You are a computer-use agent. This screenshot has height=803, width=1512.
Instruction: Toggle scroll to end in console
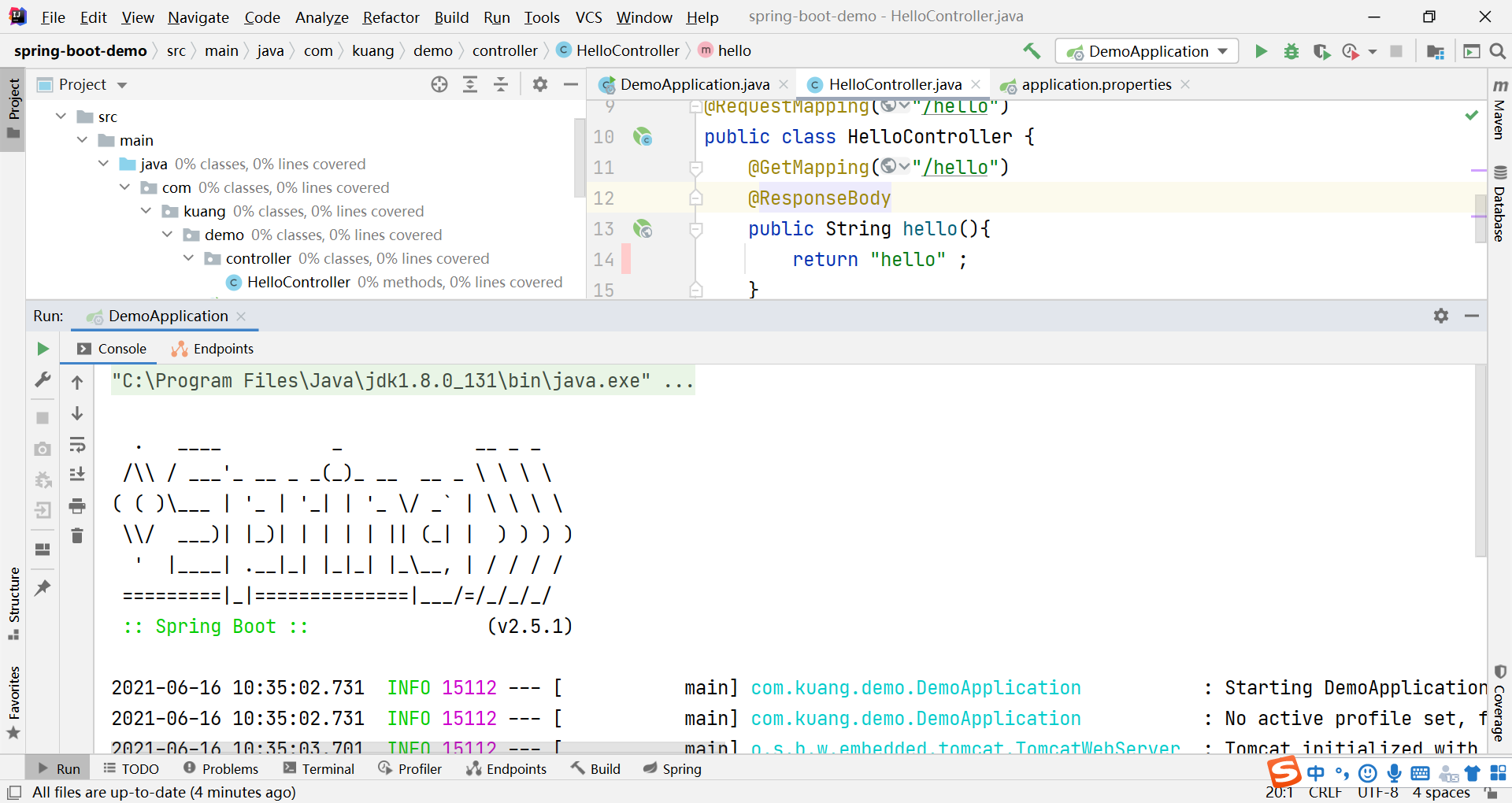click(x=77, y=474)
